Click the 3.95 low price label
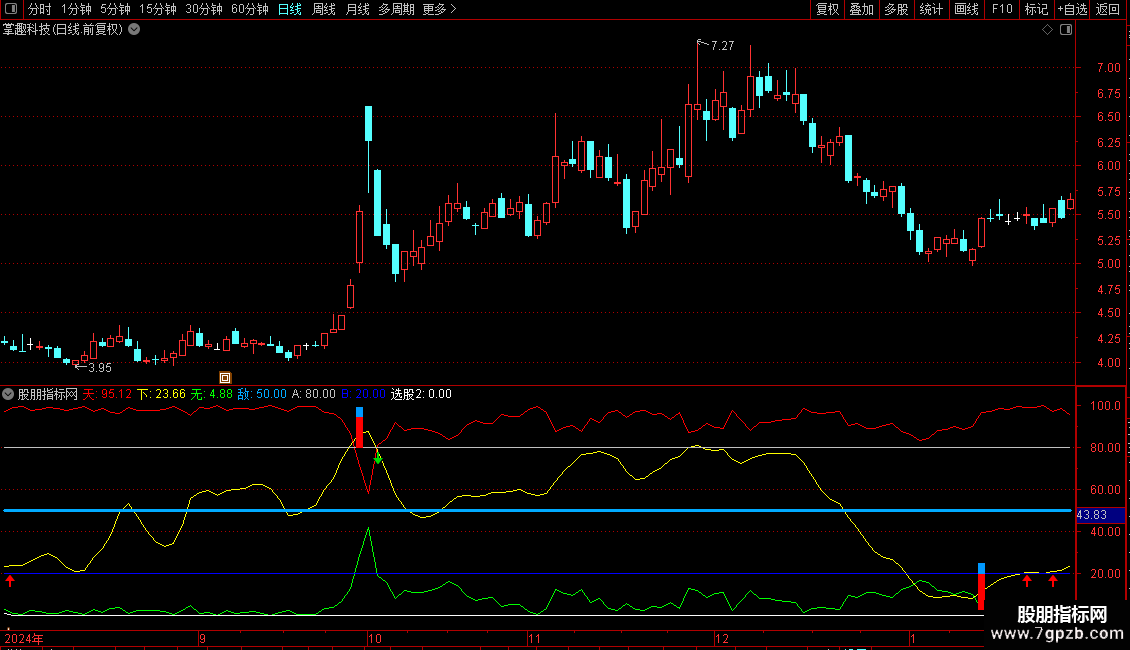The width and height of the screenshot is (1130, 650). (x=99, y=368)
